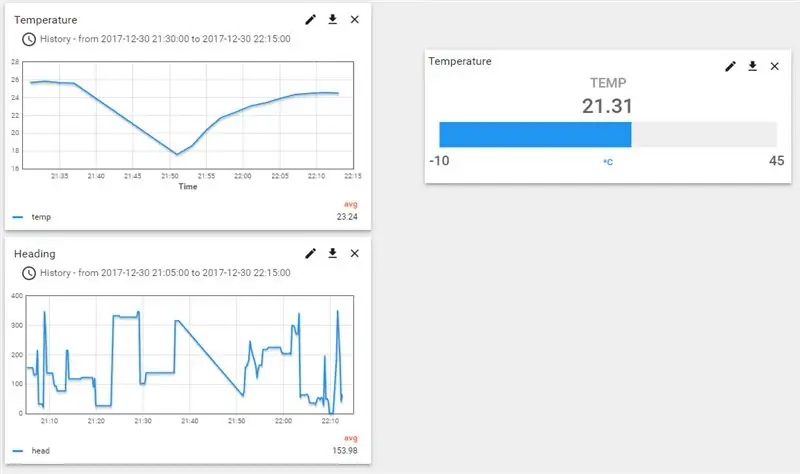This screenshot has height=474, width=800.
Task: Toggle the temp series legend entry
Action: pos(32,217)
